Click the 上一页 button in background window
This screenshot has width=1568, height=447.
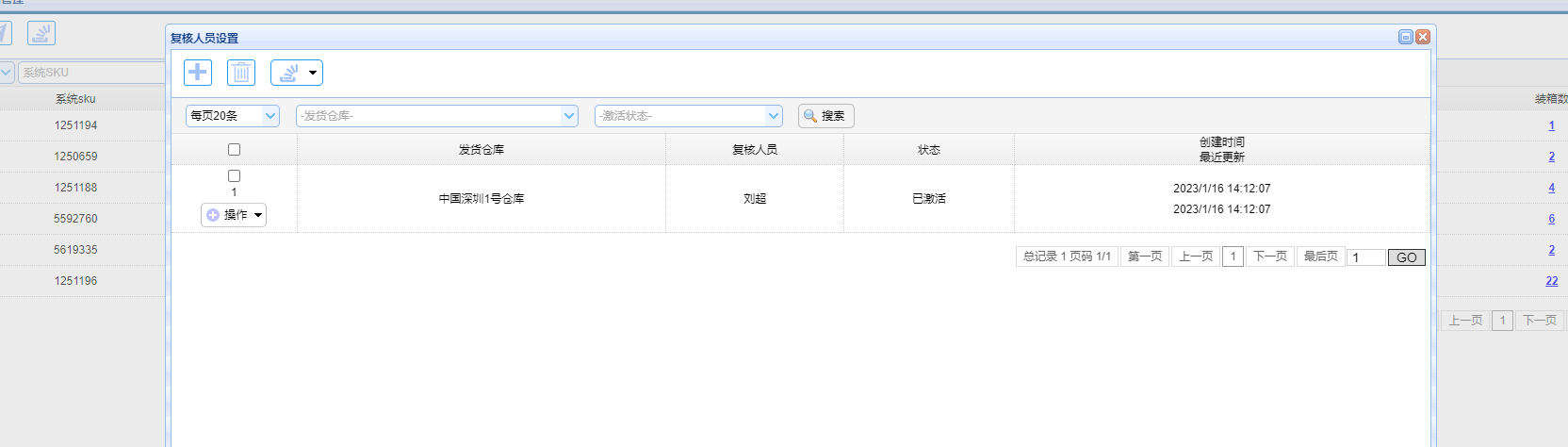tap(1465, 321)
